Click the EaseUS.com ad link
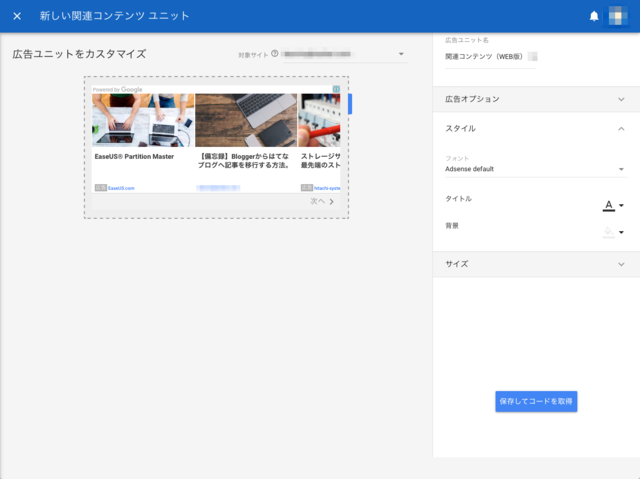Viewport: 640px width, 479px height. [121, 188]
